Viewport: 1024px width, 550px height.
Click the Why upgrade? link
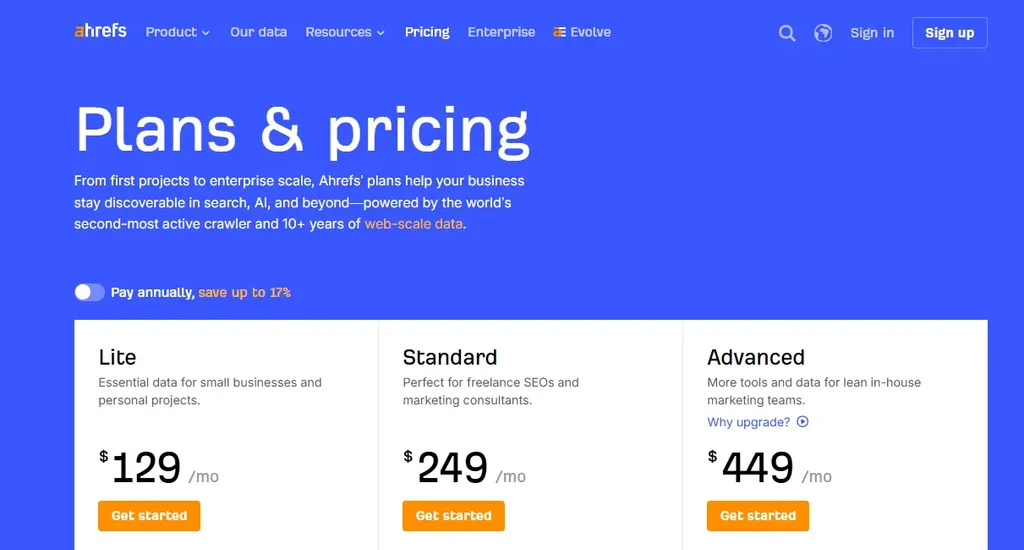(x=748, y=422)
